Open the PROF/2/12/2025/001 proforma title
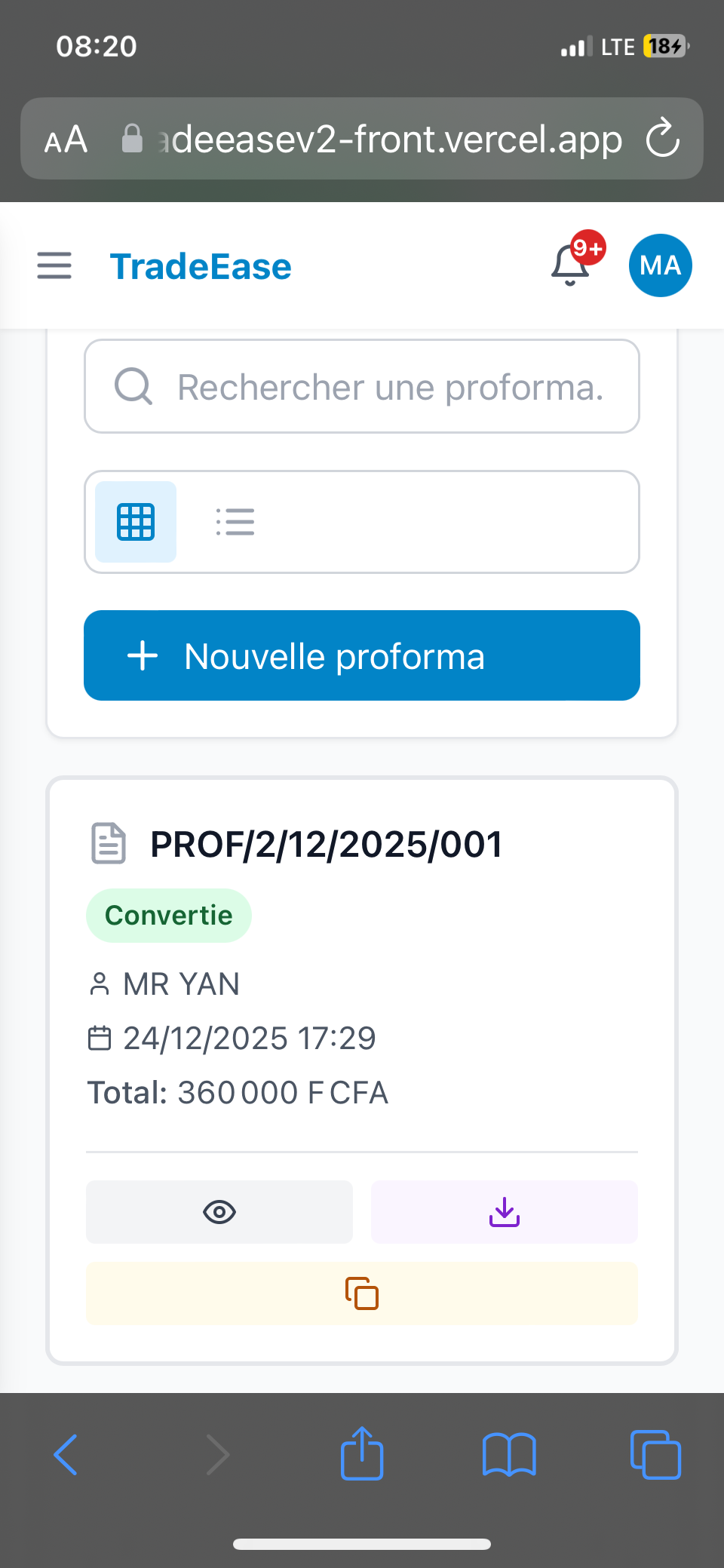The height and width of the screenshot is (1568, 724). pyautogui.click(x=326, y=844)
